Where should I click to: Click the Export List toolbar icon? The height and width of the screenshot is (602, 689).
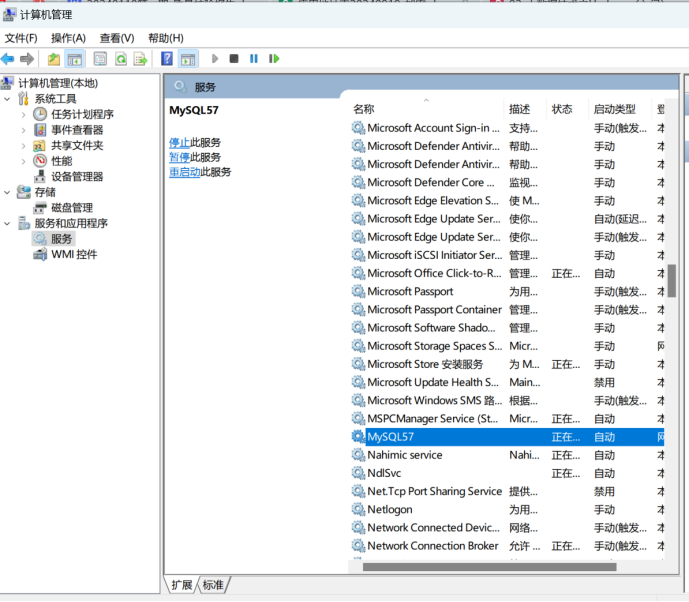click(140, 59)
